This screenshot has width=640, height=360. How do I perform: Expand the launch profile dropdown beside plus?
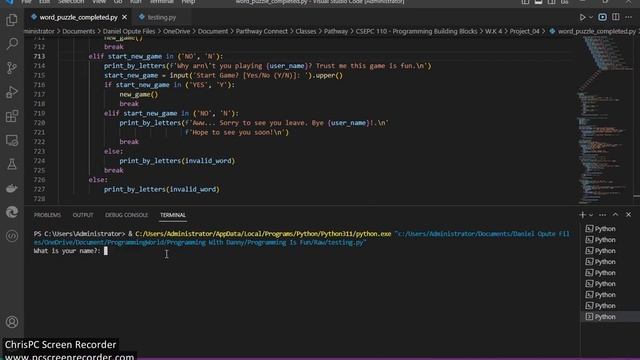tap(591, 215)
